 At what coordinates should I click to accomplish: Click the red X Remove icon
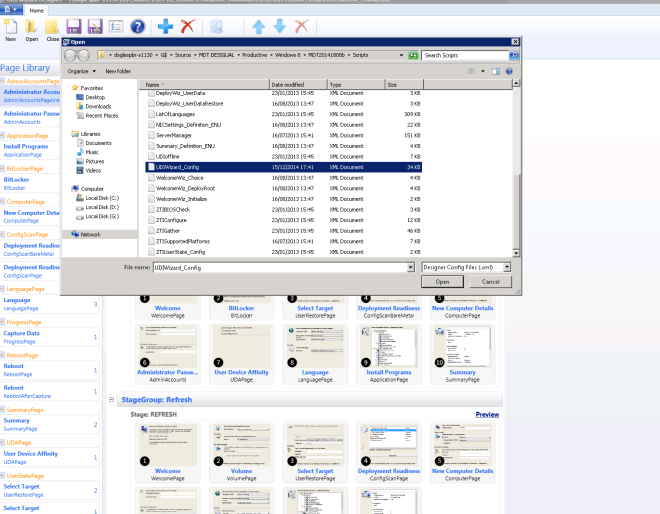point(187,26)
